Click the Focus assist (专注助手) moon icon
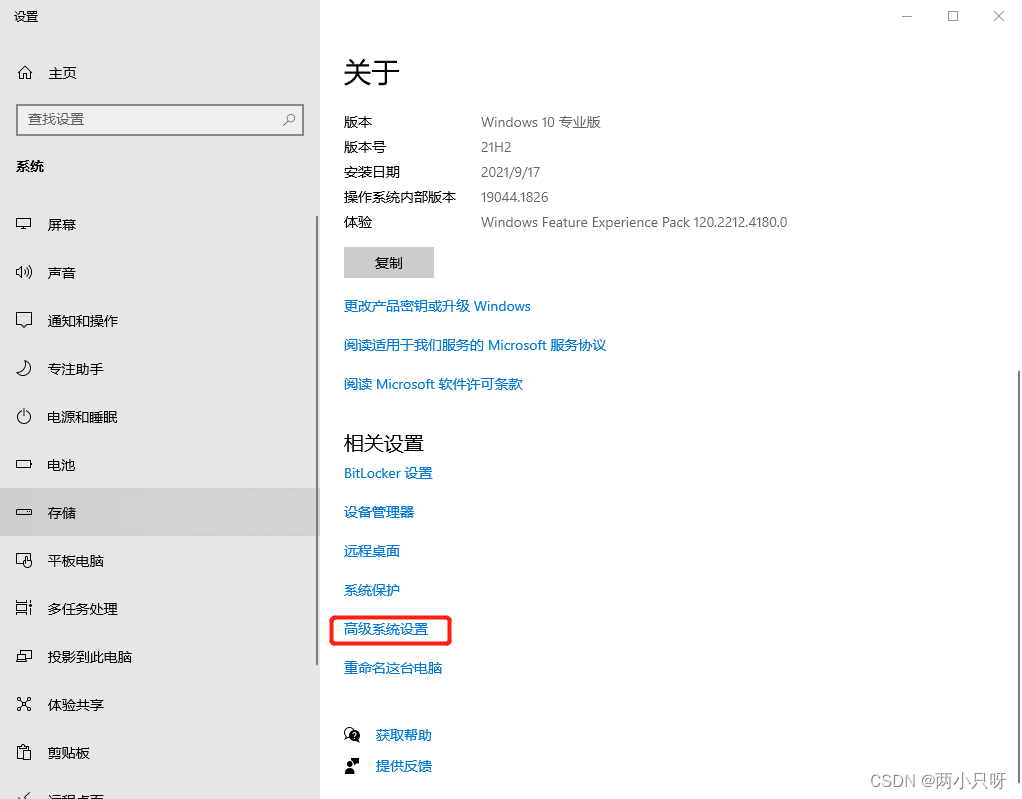Viewport: 1022px width, 799px height. (23, 368)
